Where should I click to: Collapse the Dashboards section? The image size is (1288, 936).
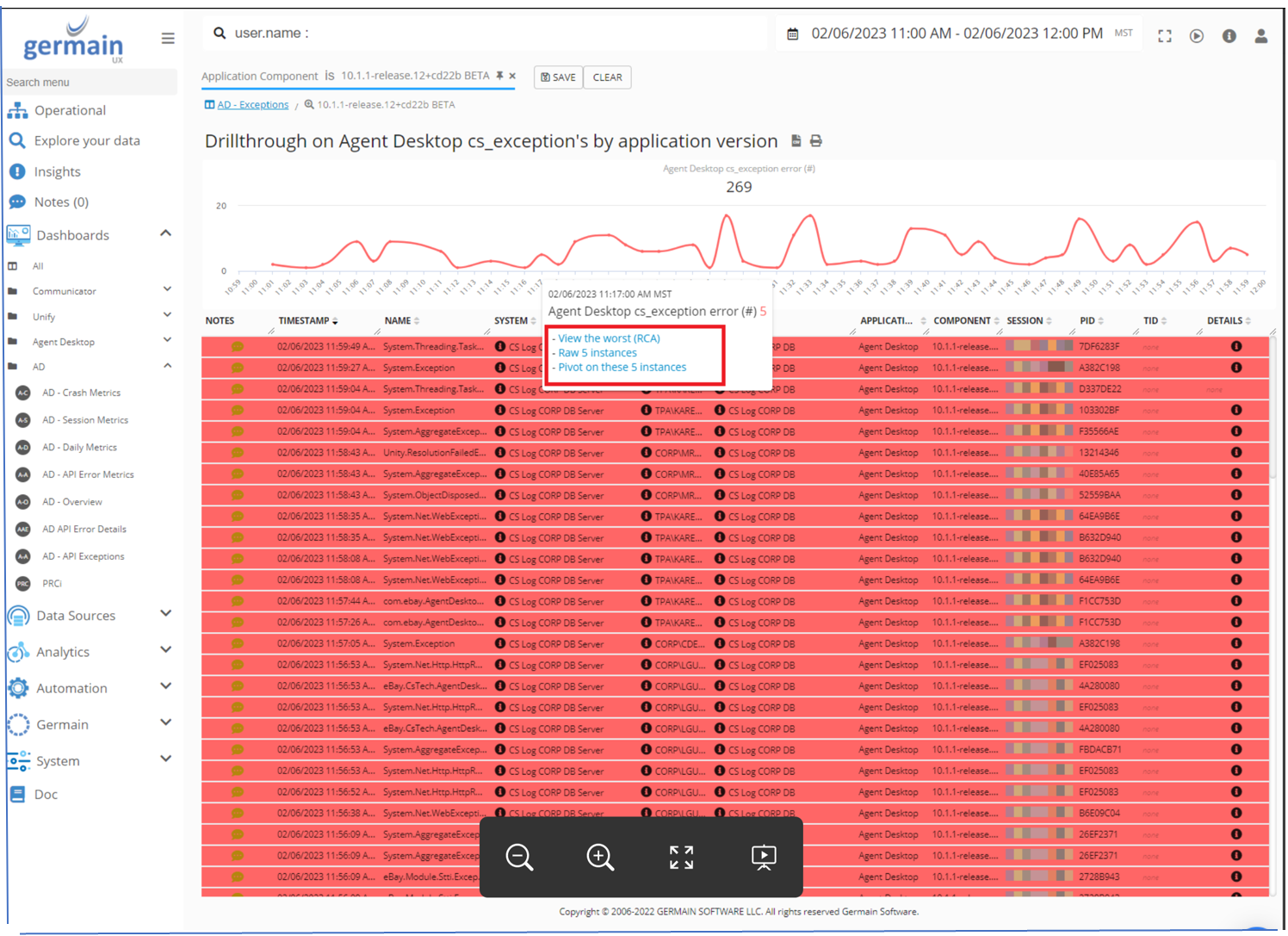[165, 233]
